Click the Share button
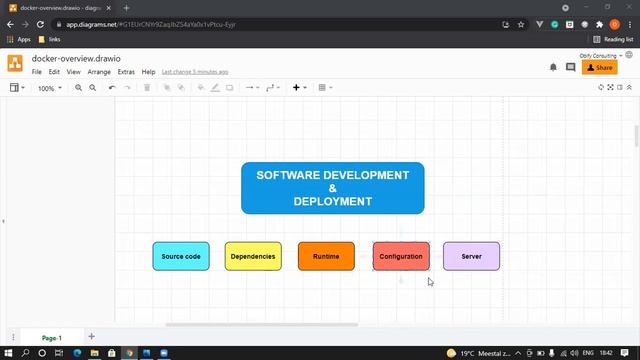 (600, 68)
